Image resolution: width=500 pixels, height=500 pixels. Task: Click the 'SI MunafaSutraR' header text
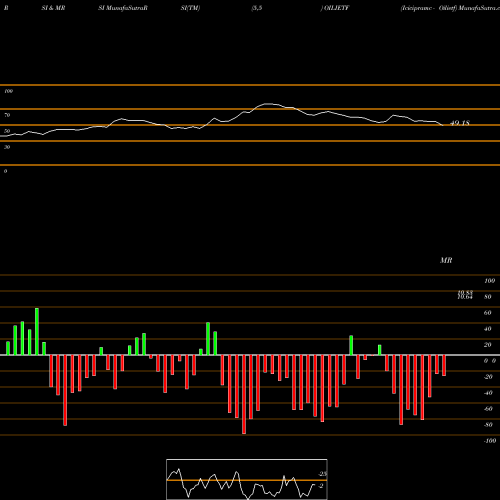click(123, 8)
